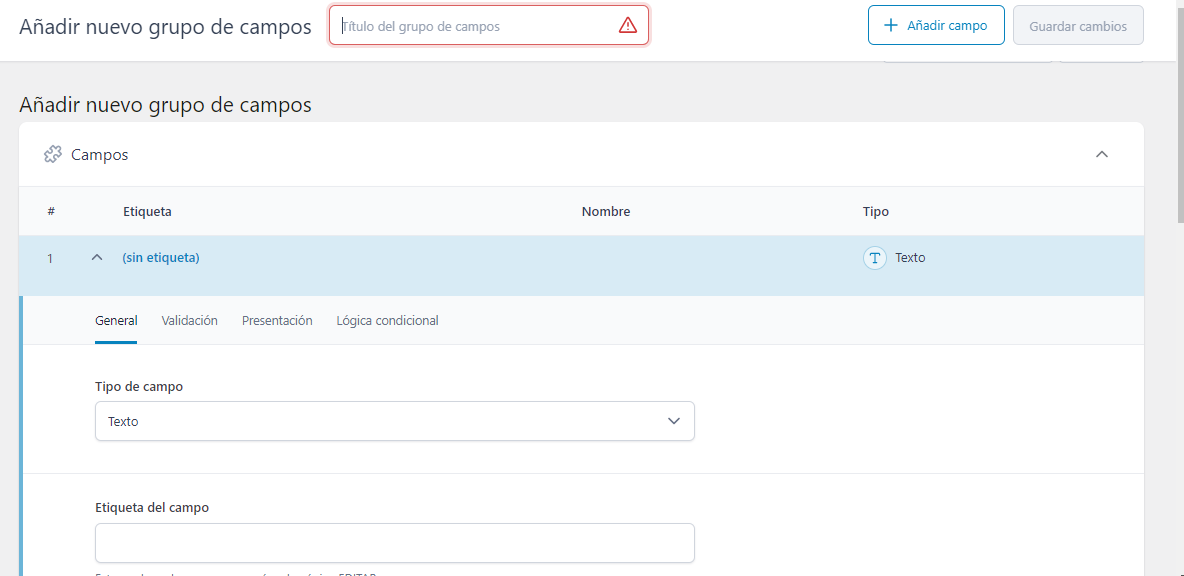
Task: Click the warning icon in title field
Action: [628, 26]
